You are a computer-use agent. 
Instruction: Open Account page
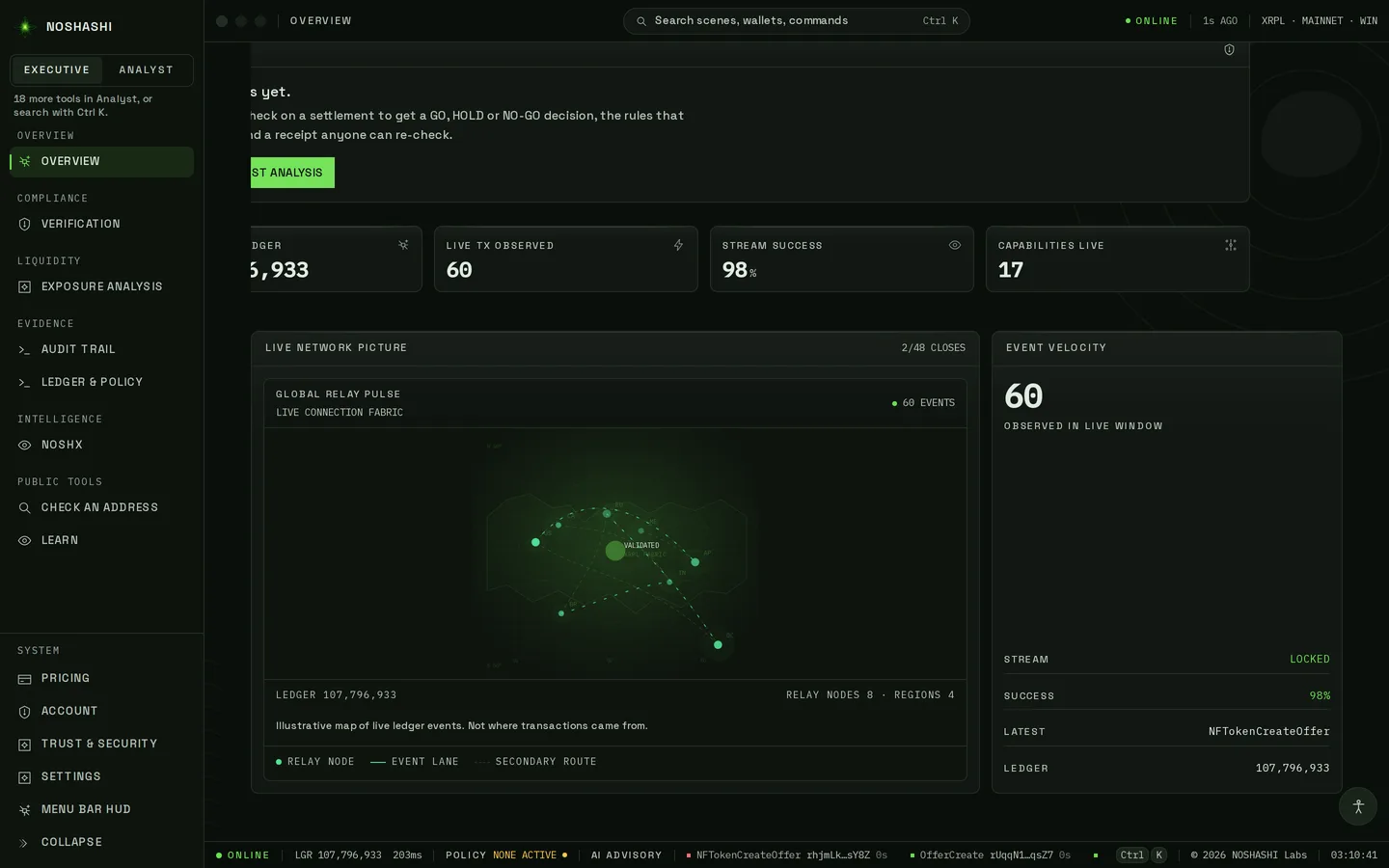pos(101,712)
